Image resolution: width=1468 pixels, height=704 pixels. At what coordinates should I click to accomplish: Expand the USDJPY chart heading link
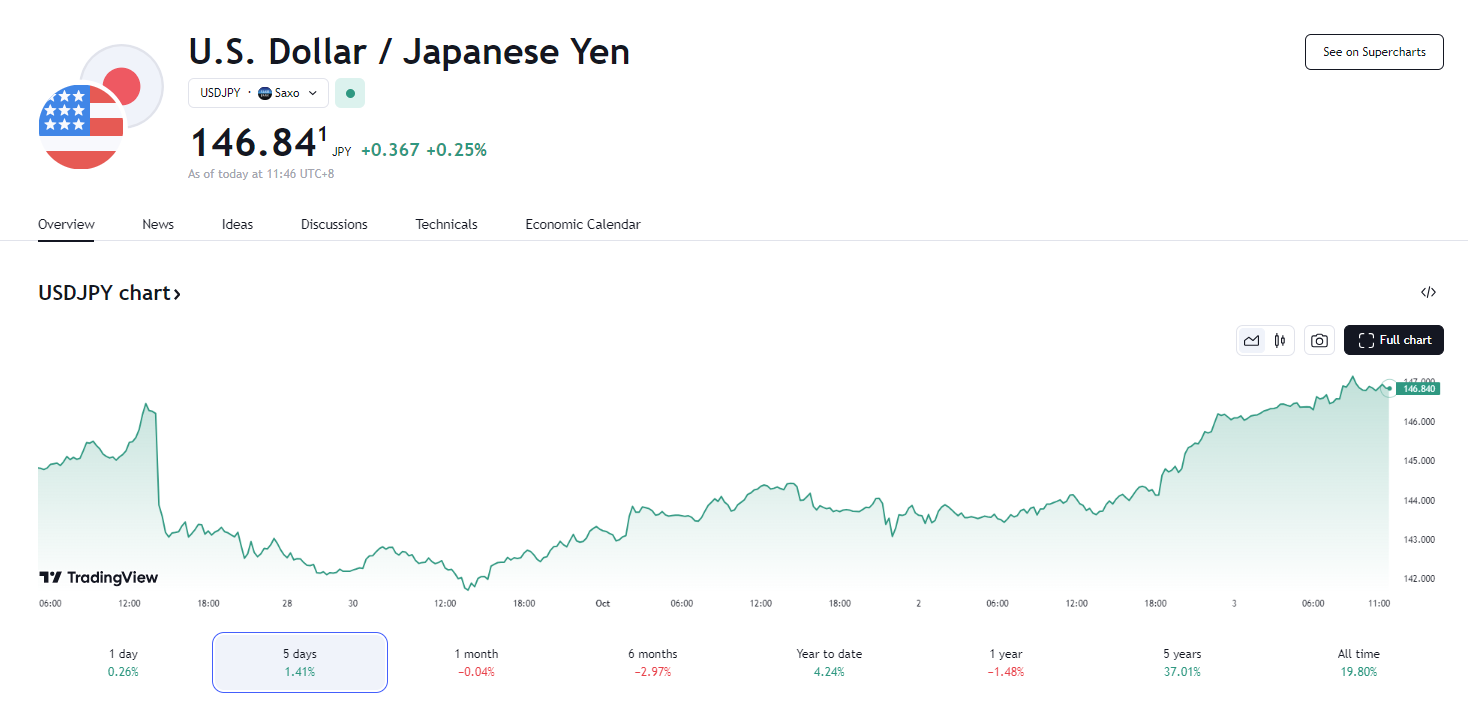[110, 292]
